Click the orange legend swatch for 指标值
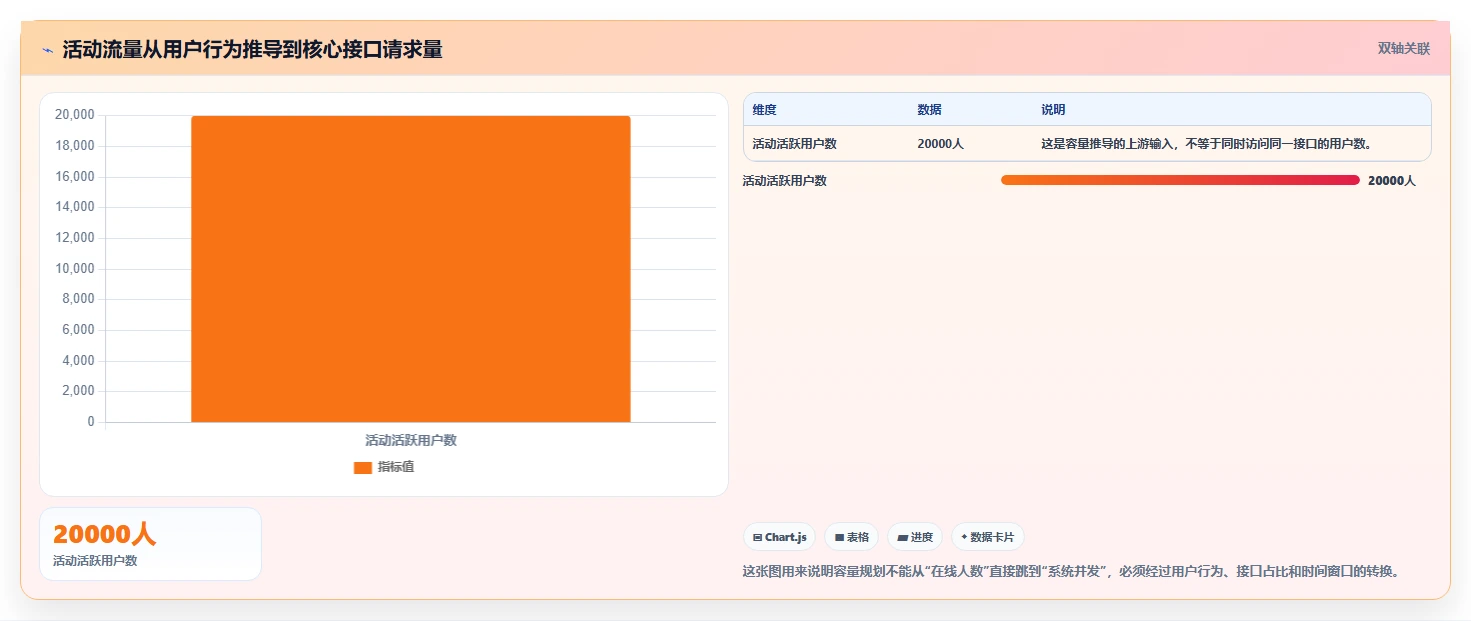This screenshot has width=1471, height=621. (x=363, y=468)
